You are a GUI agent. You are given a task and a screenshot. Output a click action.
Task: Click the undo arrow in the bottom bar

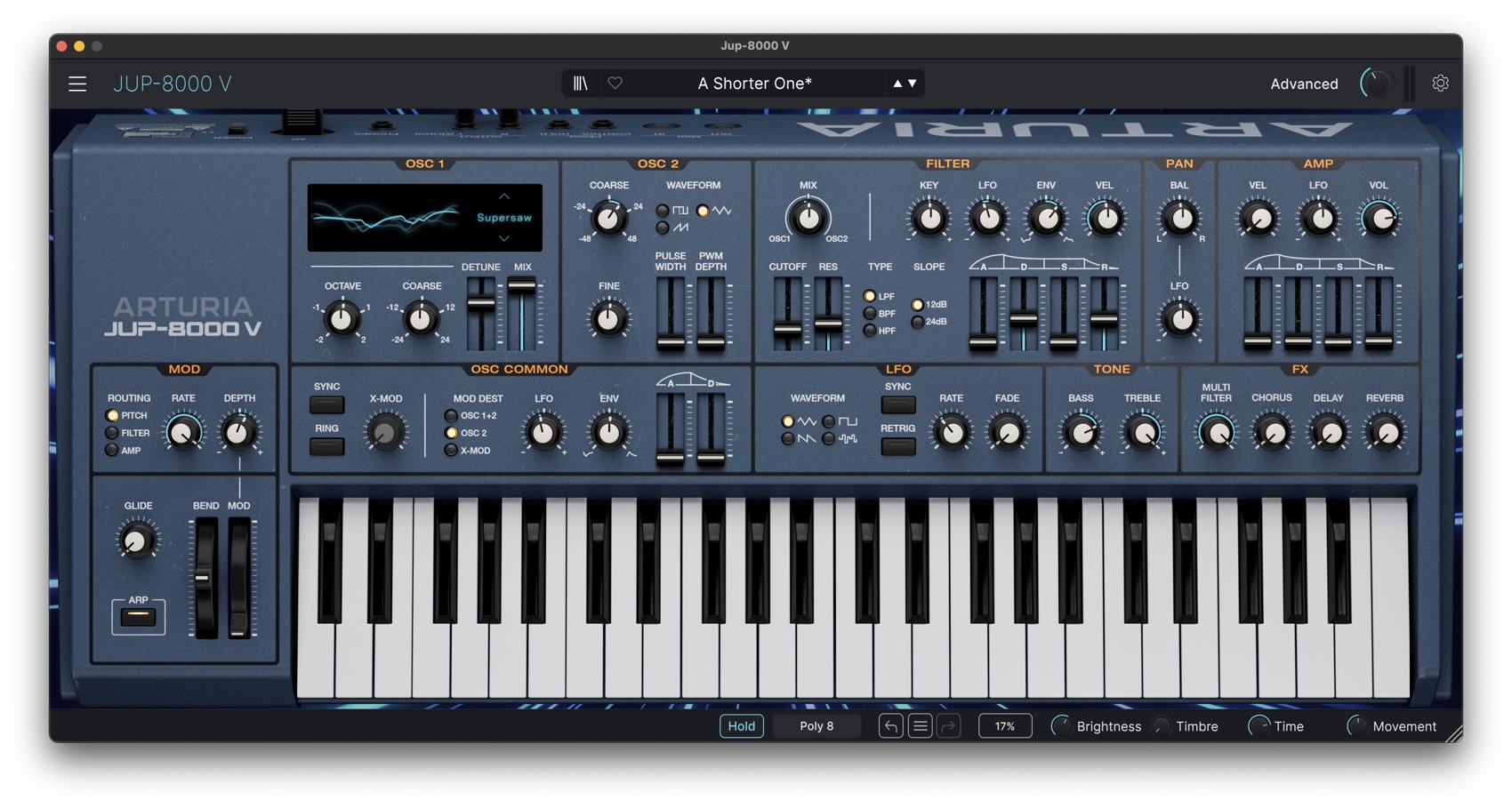(x=890, y=726)
